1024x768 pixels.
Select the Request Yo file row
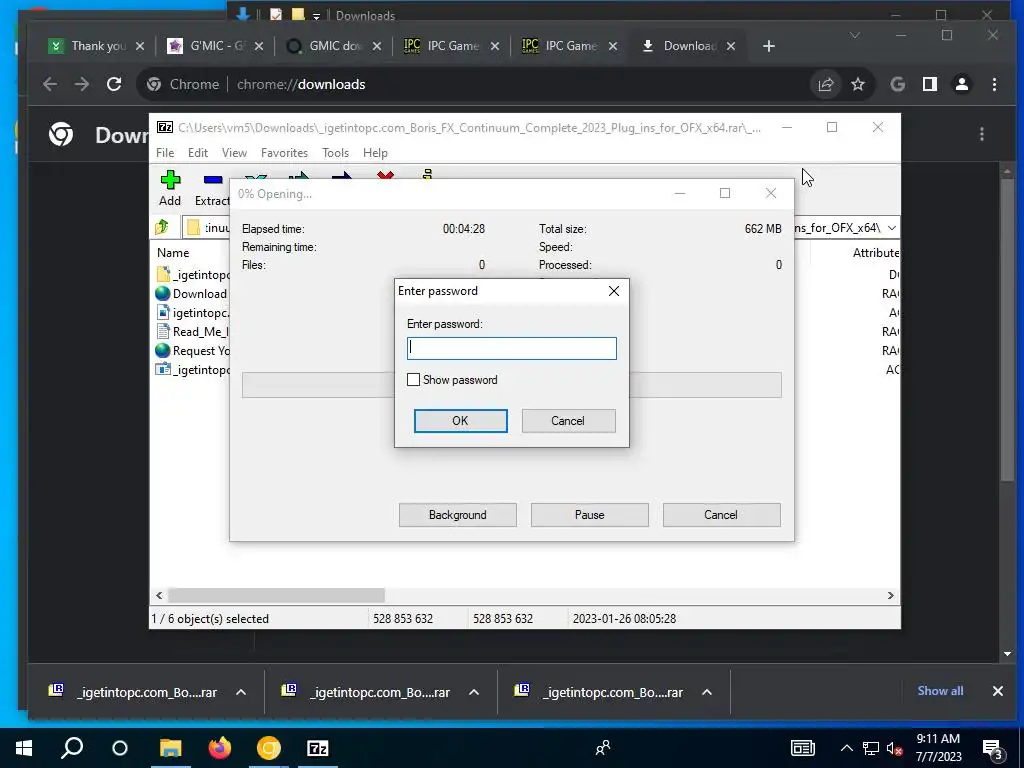coord(193,351)
